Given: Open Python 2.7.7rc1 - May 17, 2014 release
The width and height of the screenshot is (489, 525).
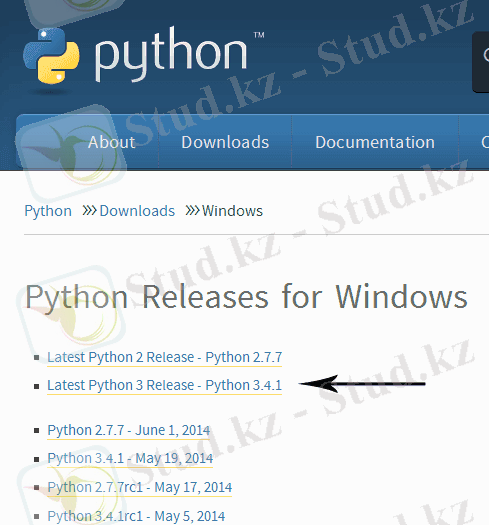Looking at the screenshot, I should click(139, 488).
